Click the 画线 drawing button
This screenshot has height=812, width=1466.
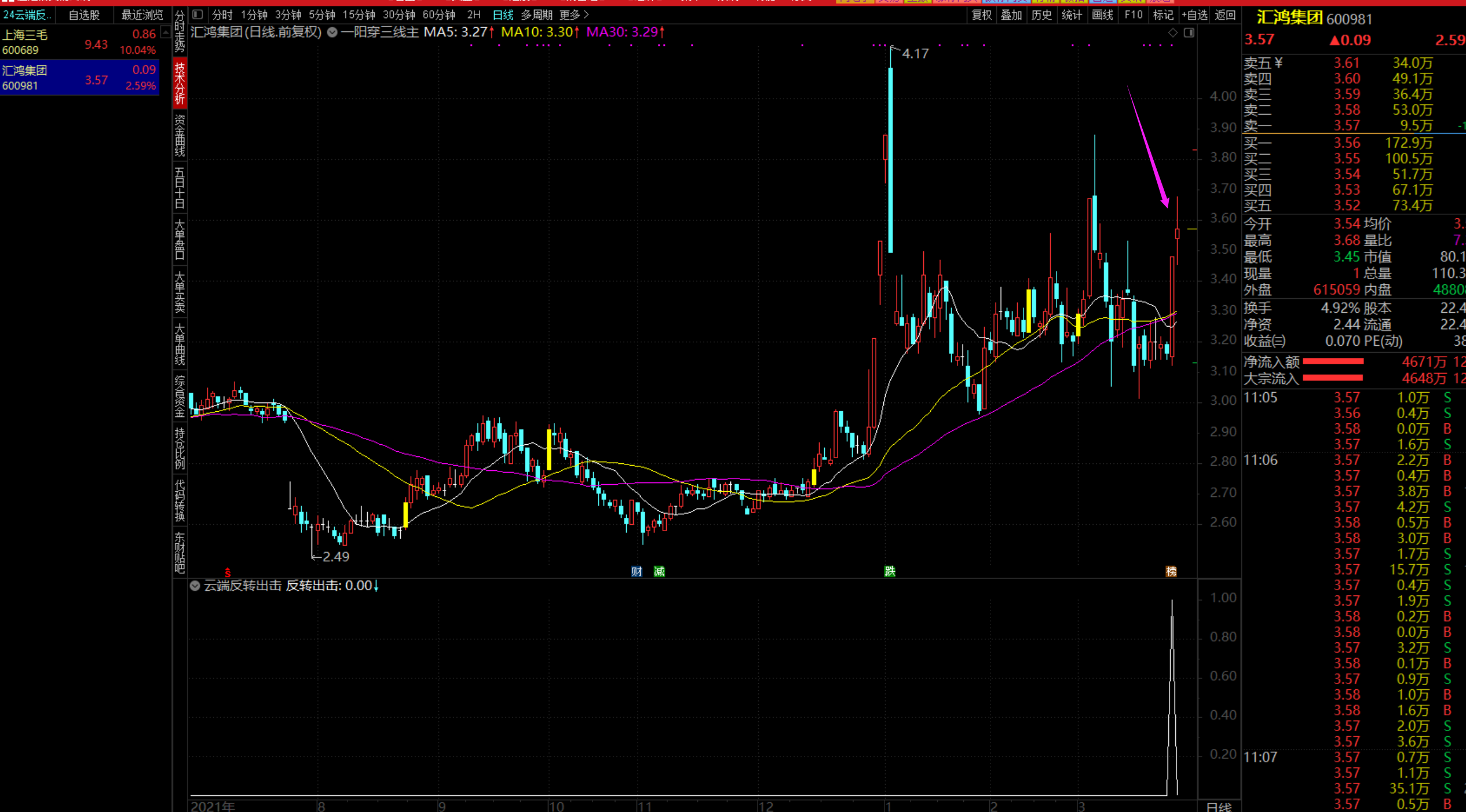1102,14
